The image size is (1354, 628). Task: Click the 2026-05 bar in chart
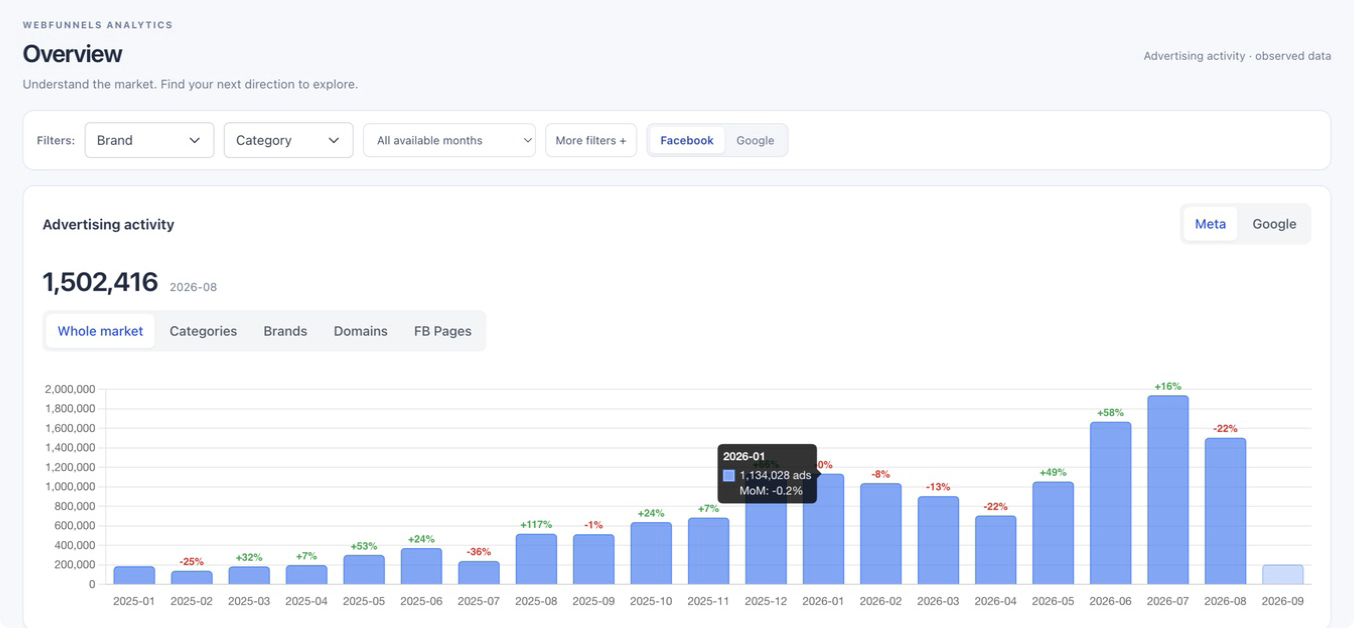tap(1053, 533)
